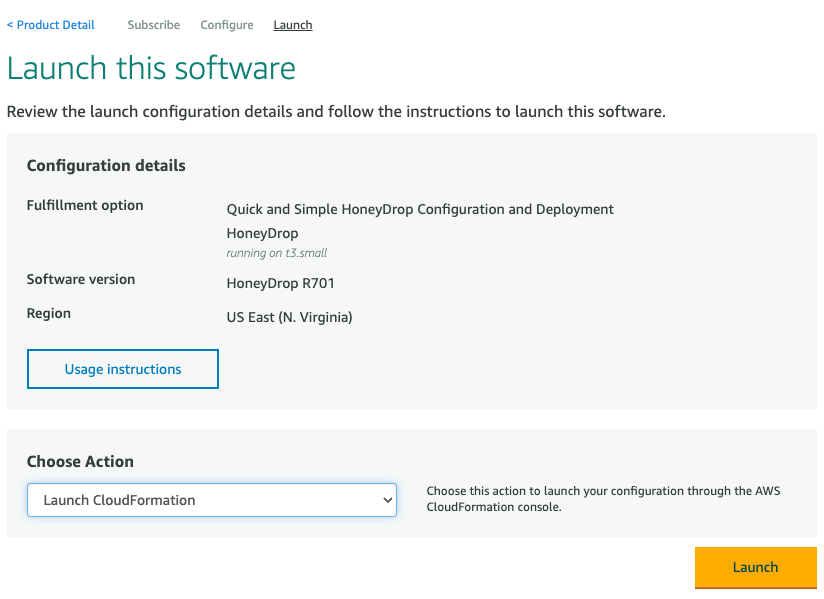Click the 'Region' label
This screenshot has width=824, height=599.
click(48, 314)
